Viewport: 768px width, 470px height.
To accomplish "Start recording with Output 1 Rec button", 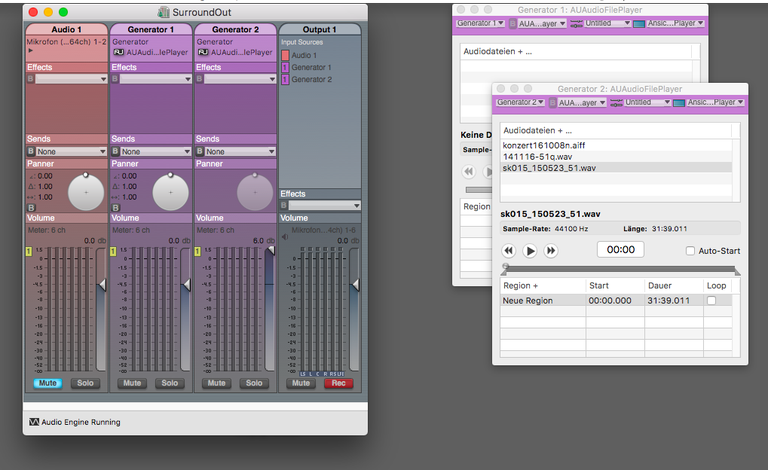I will point(338,383).
